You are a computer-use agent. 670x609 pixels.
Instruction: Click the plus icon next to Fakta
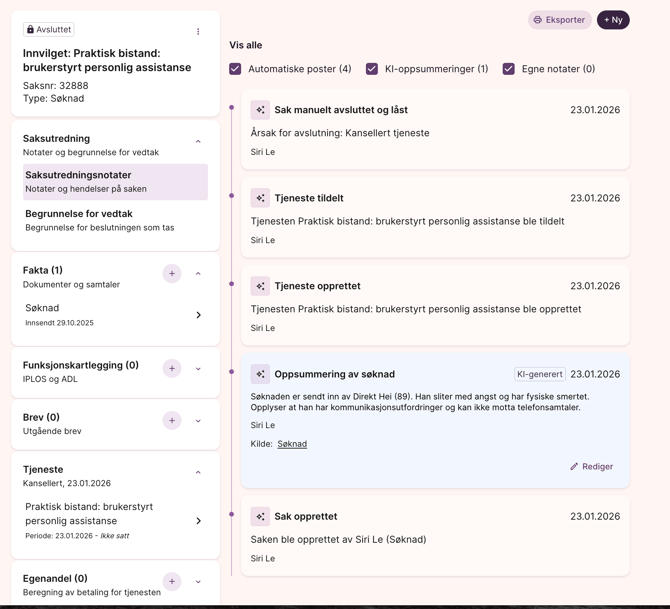[172, 273]
